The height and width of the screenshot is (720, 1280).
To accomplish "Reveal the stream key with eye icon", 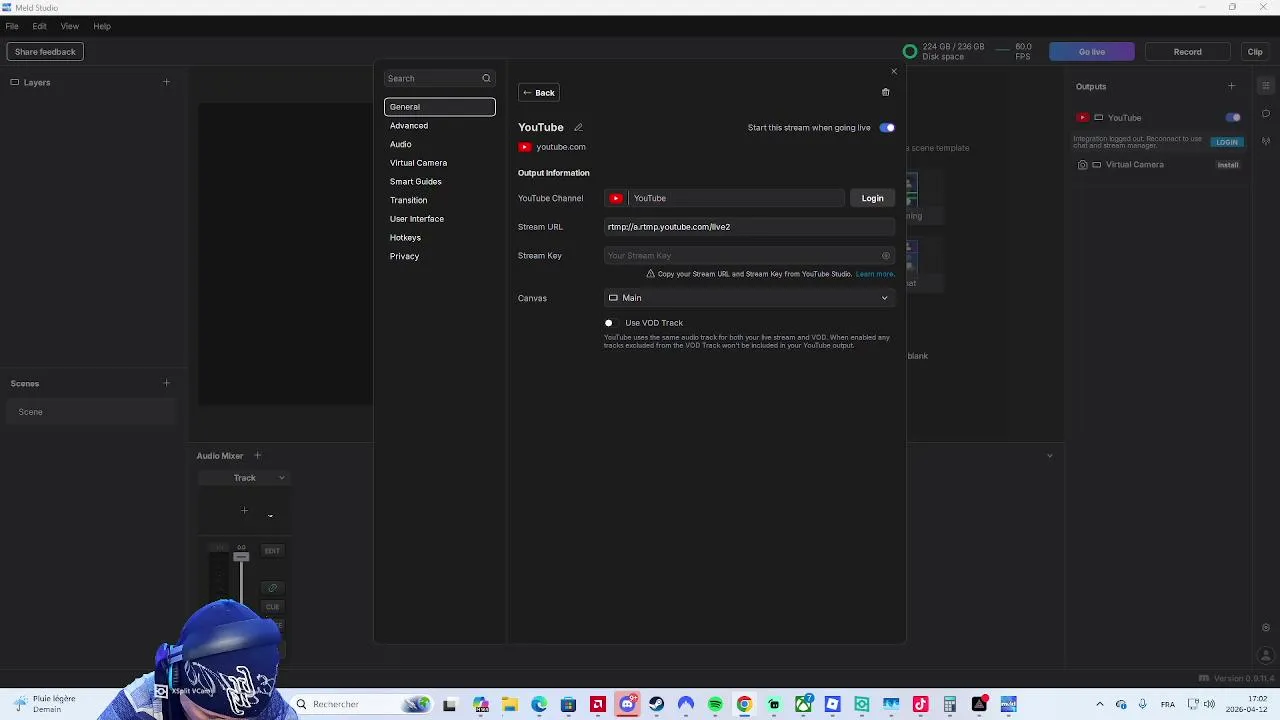I will point(885,256).
